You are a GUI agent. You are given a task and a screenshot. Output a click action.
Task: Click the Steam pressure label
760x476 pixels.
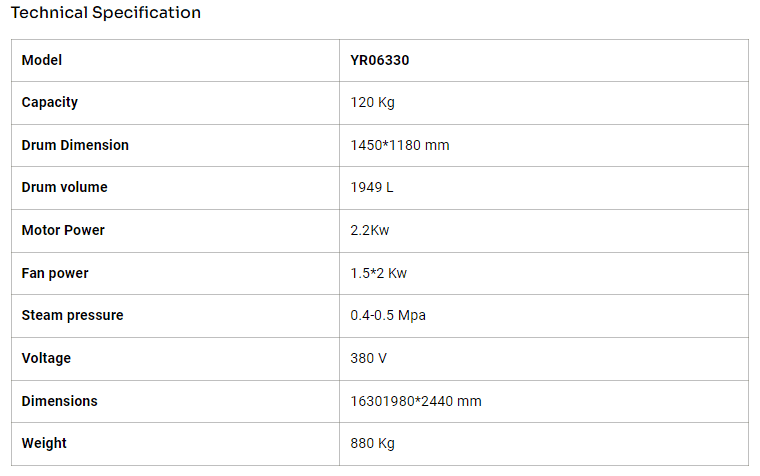[72, 315]
